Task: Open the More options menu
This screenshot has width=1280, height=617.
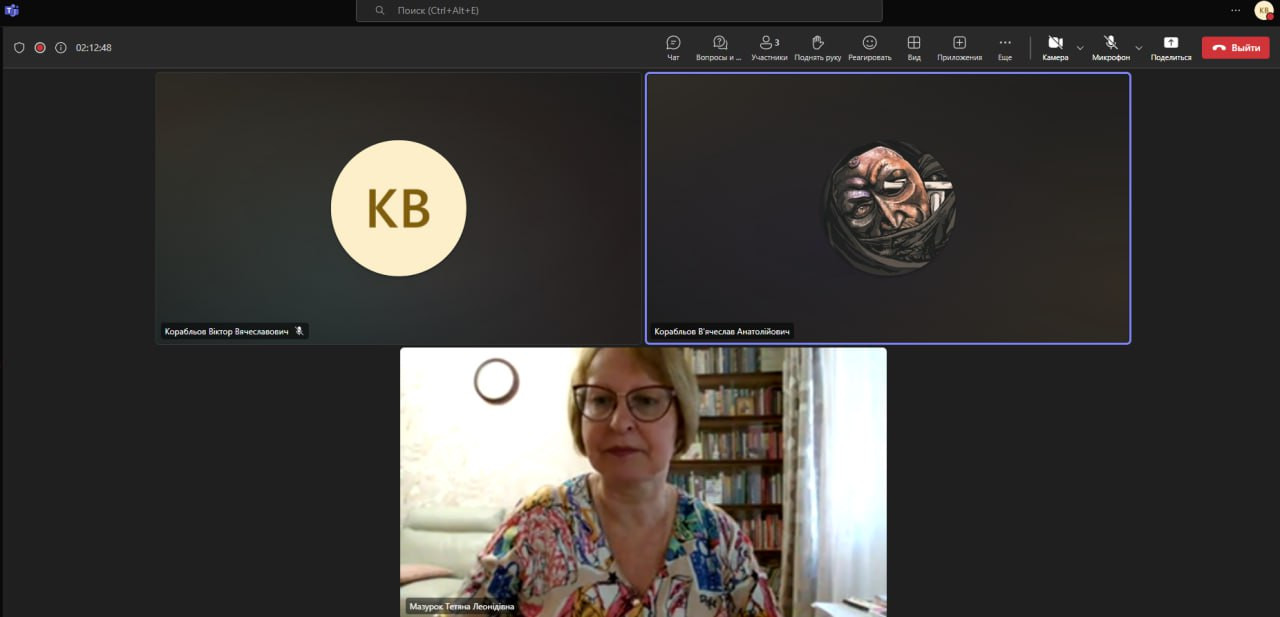Action: (1005, 47)
